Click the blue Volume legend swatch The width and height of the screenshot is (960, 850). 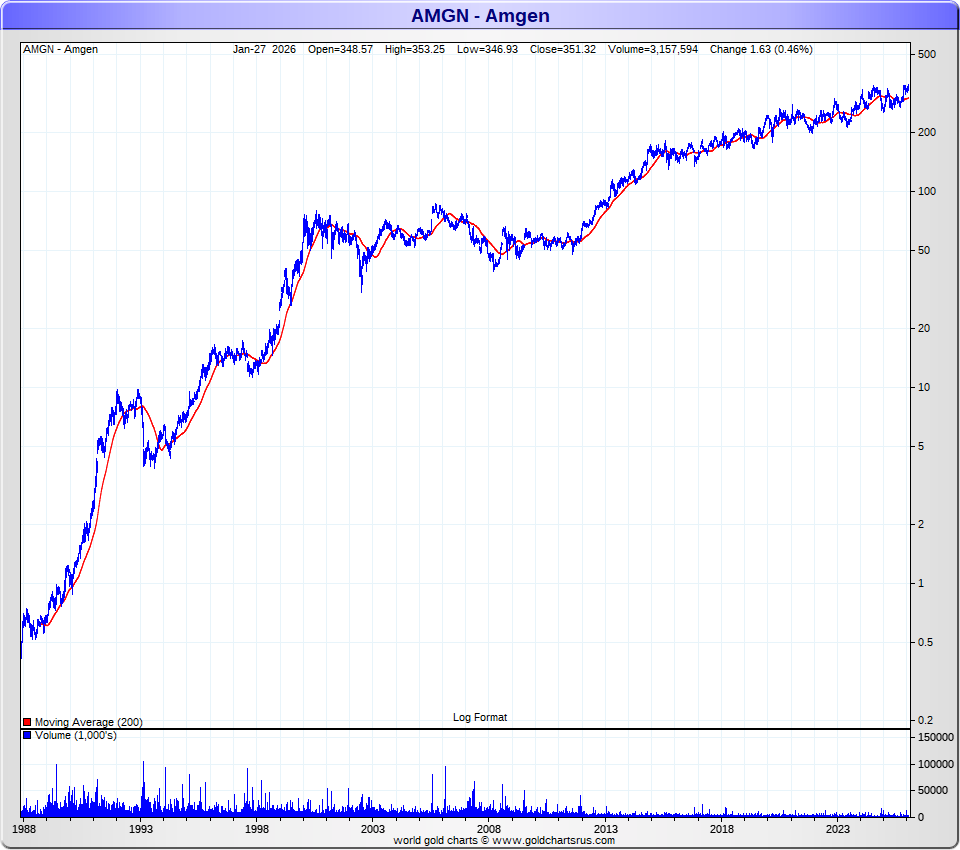click(27, 735)
